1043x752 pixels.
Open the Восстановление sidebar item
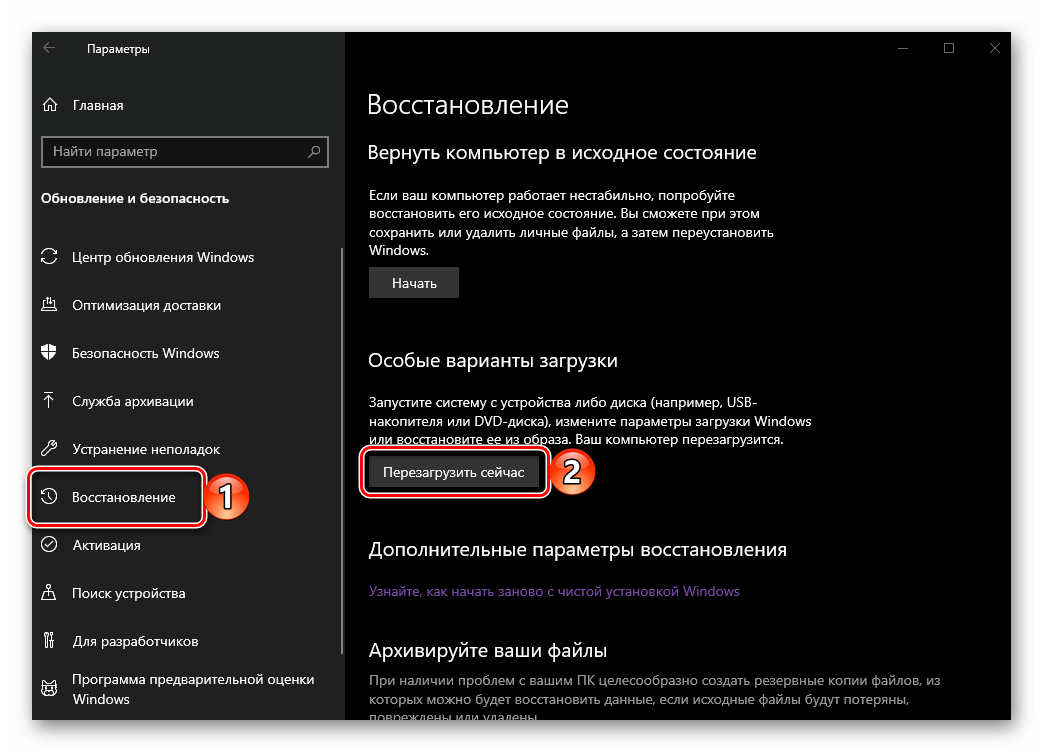123,497
